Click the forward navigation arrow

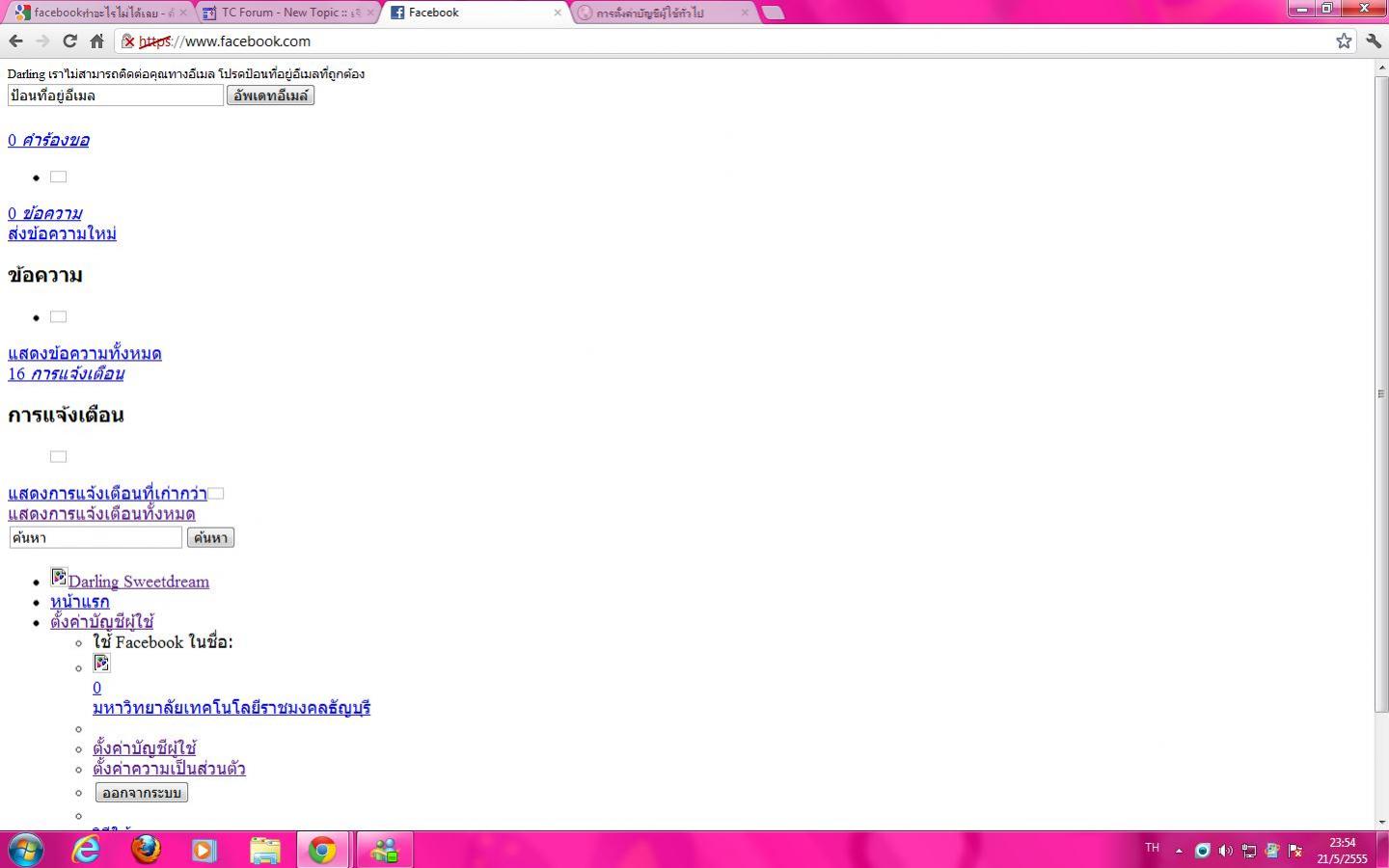point(42,41)
